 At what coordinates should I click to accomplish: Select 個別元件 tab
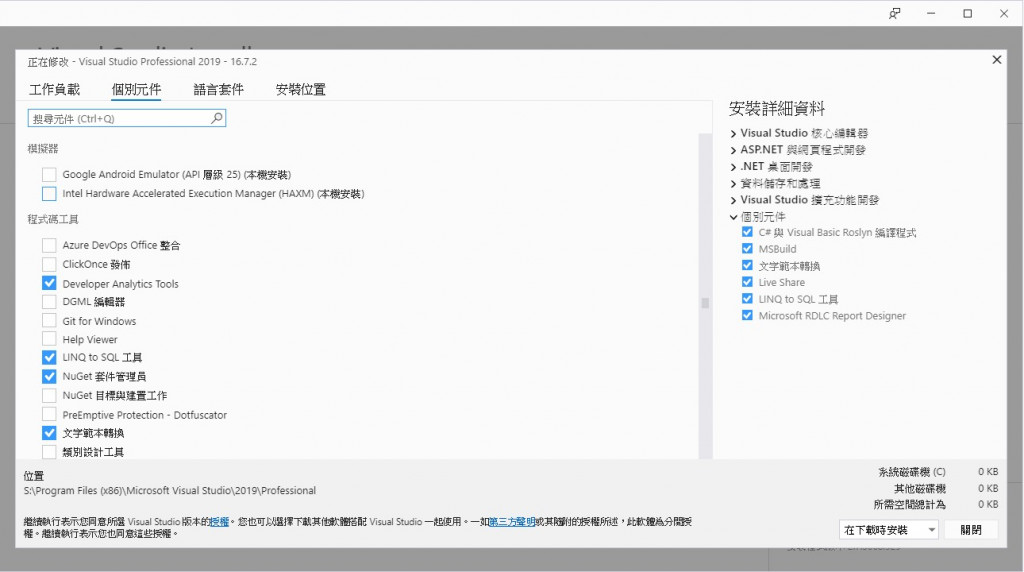click(136, 89)
